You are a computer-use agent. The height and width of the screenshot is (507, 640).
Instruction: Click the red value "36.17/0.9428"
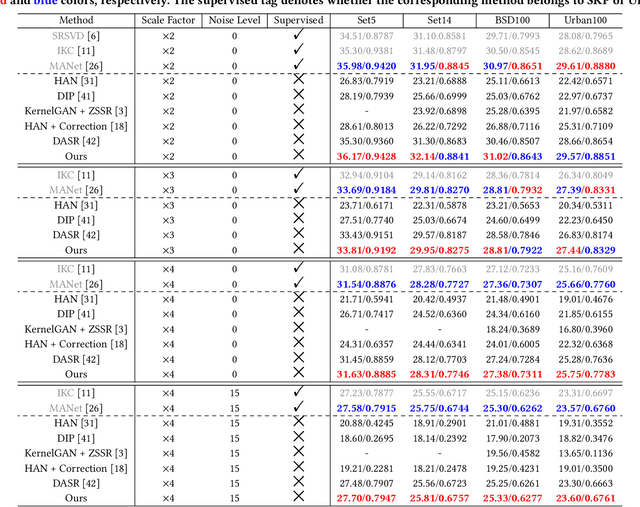pos(367,156)
